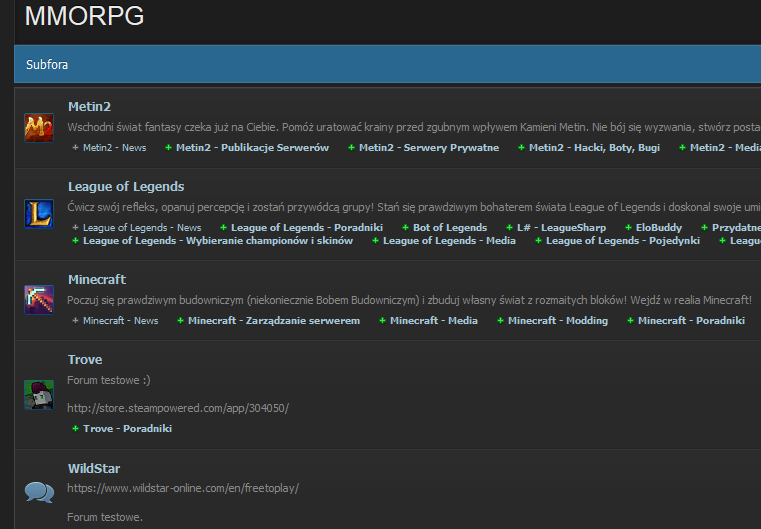Viewport: 761px width, 529px height.
Task: Open the Trove forum title link
Action: coord(85,360)
